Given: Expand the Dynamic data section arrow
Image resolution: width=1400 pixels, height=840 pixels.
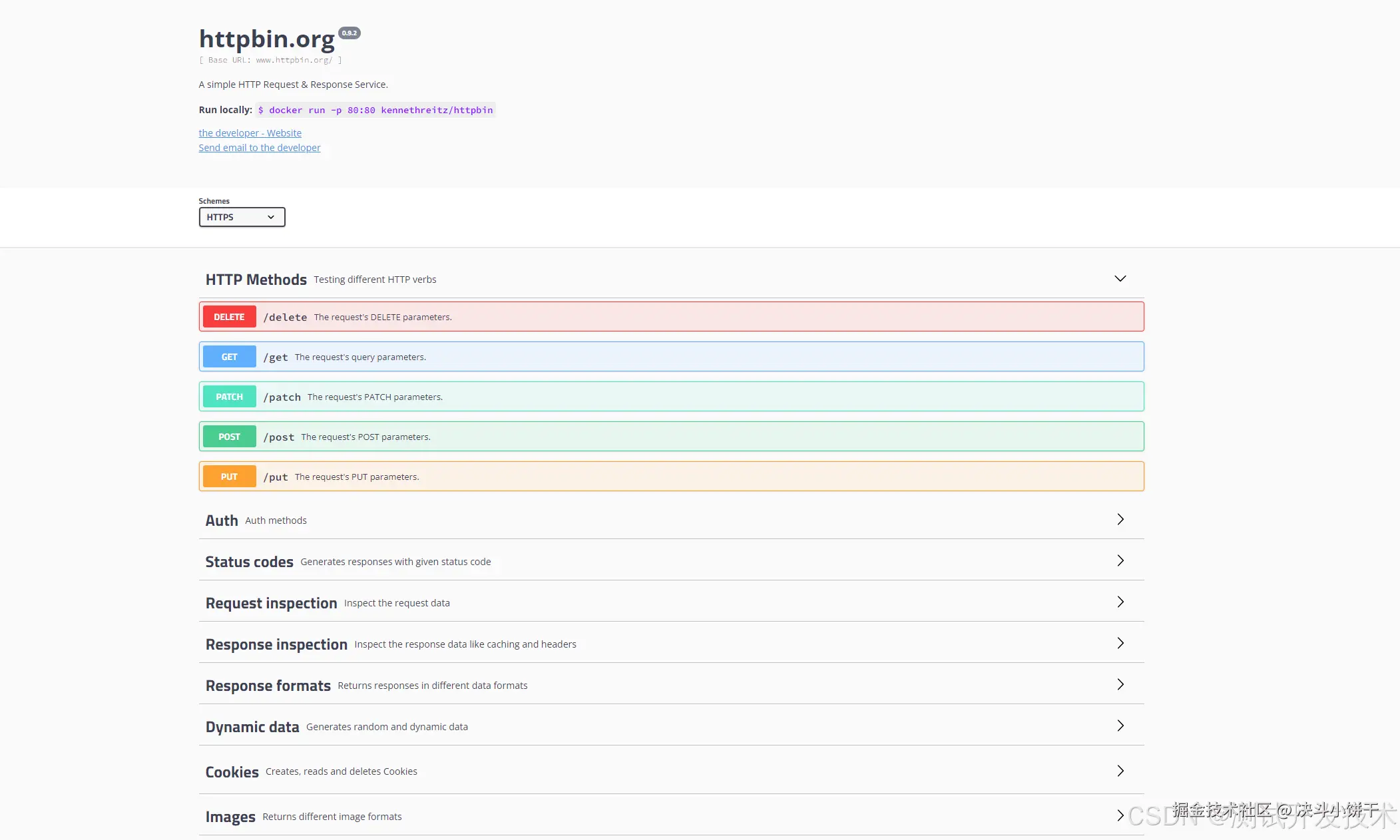Looking at the screenshot, I should 1120,726.
